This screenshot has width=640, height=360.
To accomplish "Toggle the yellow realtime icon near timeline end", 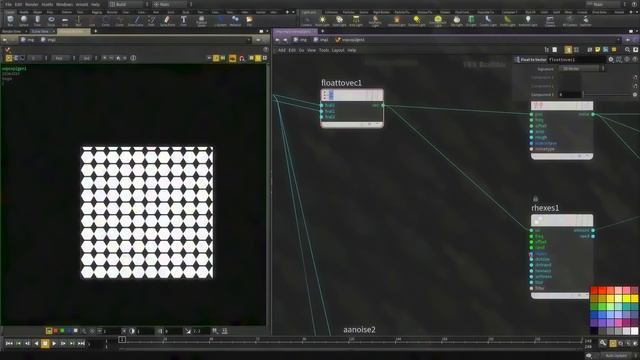I will 613,344.
